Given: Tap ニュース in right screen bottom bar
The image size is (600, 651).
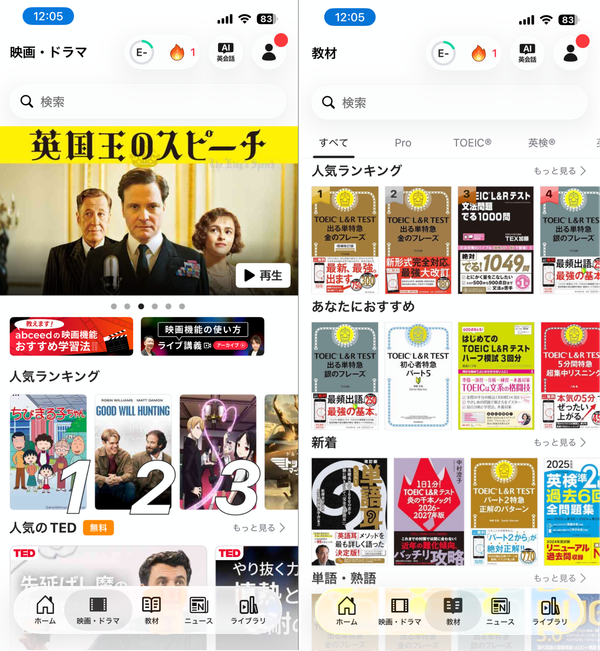Looking at the screenshot, I should 500,611.
